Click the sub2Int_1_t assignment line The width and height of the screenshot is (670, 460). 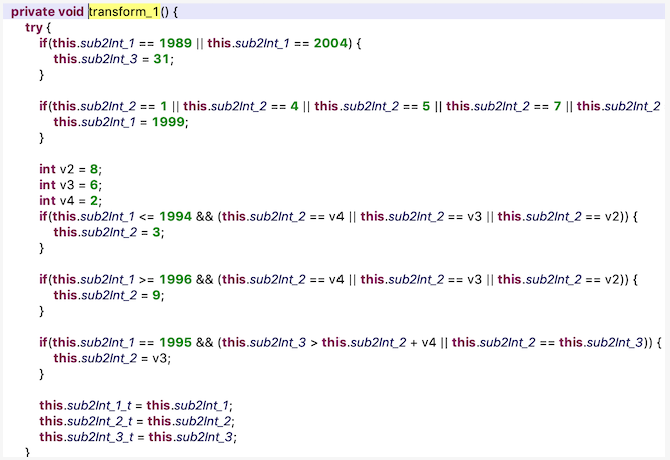click(136, 405)
